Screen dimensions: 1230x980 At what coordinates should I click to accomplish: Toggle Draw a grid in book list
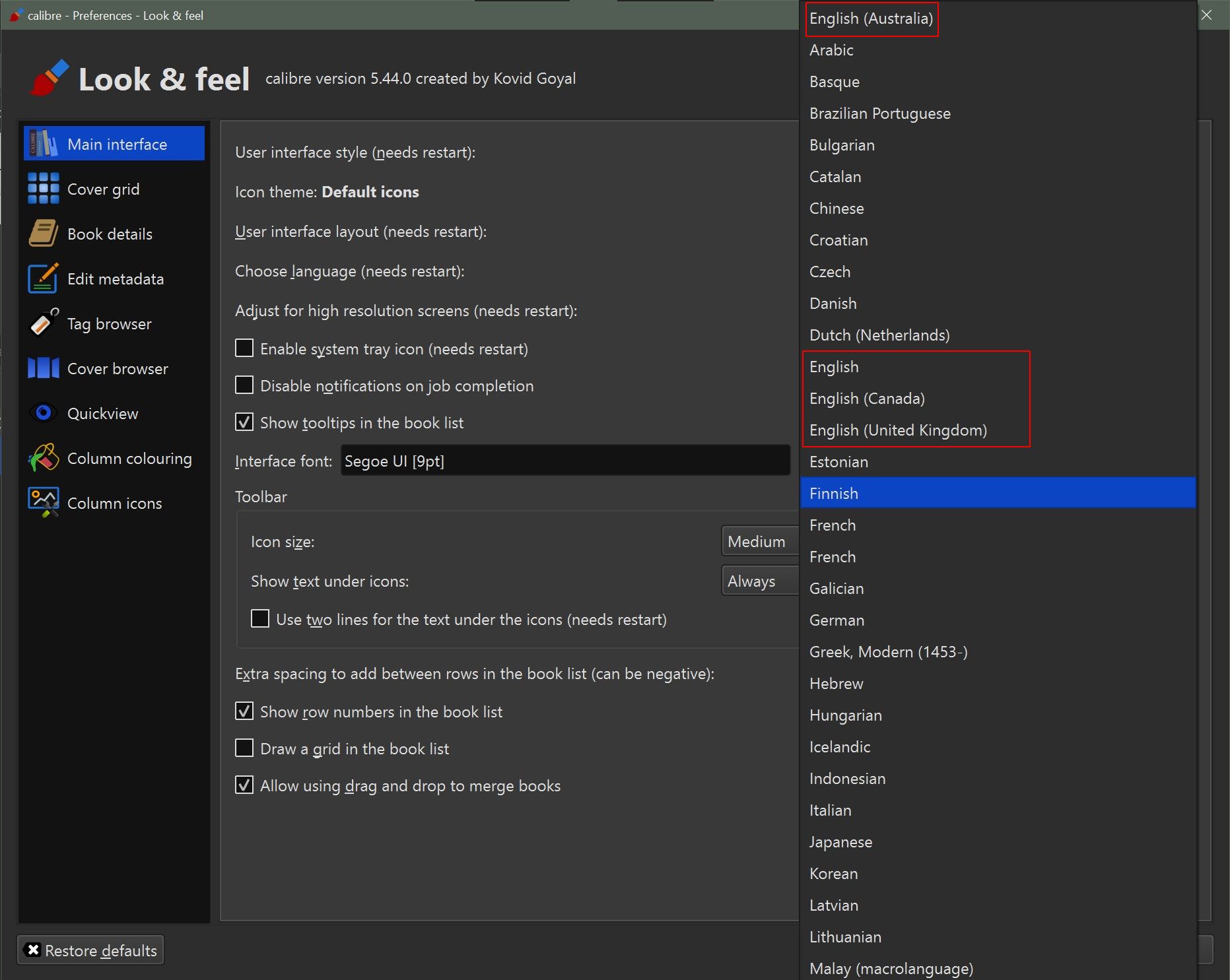[244, 748]
